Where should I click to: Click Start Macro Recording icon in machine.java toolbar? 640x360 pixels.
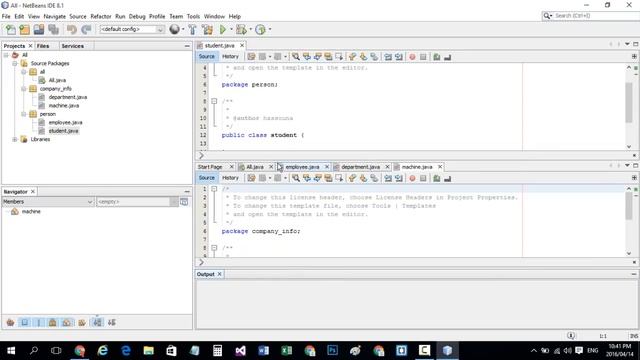click(412, 178)
